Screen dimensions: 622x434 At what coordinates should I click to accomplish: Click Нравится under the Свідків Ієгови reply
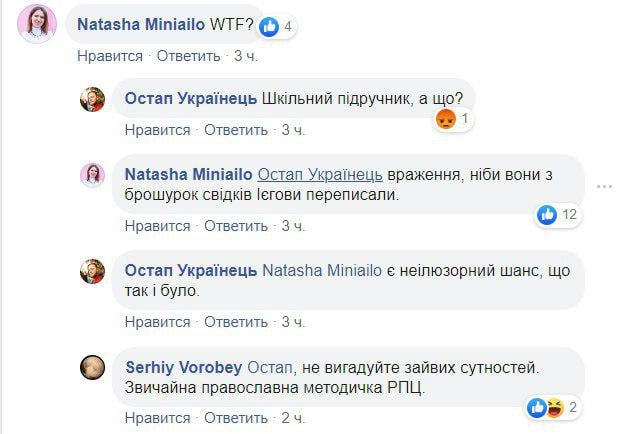point(157,226)
